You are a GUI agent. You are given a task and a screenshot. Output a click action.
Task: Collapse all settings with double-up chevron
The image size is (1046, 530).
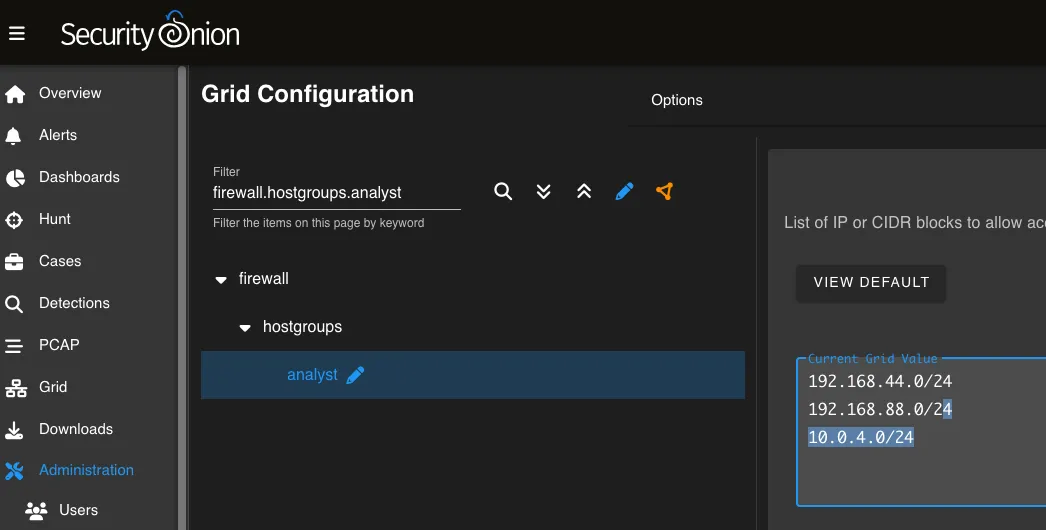[x=584, y=191]
